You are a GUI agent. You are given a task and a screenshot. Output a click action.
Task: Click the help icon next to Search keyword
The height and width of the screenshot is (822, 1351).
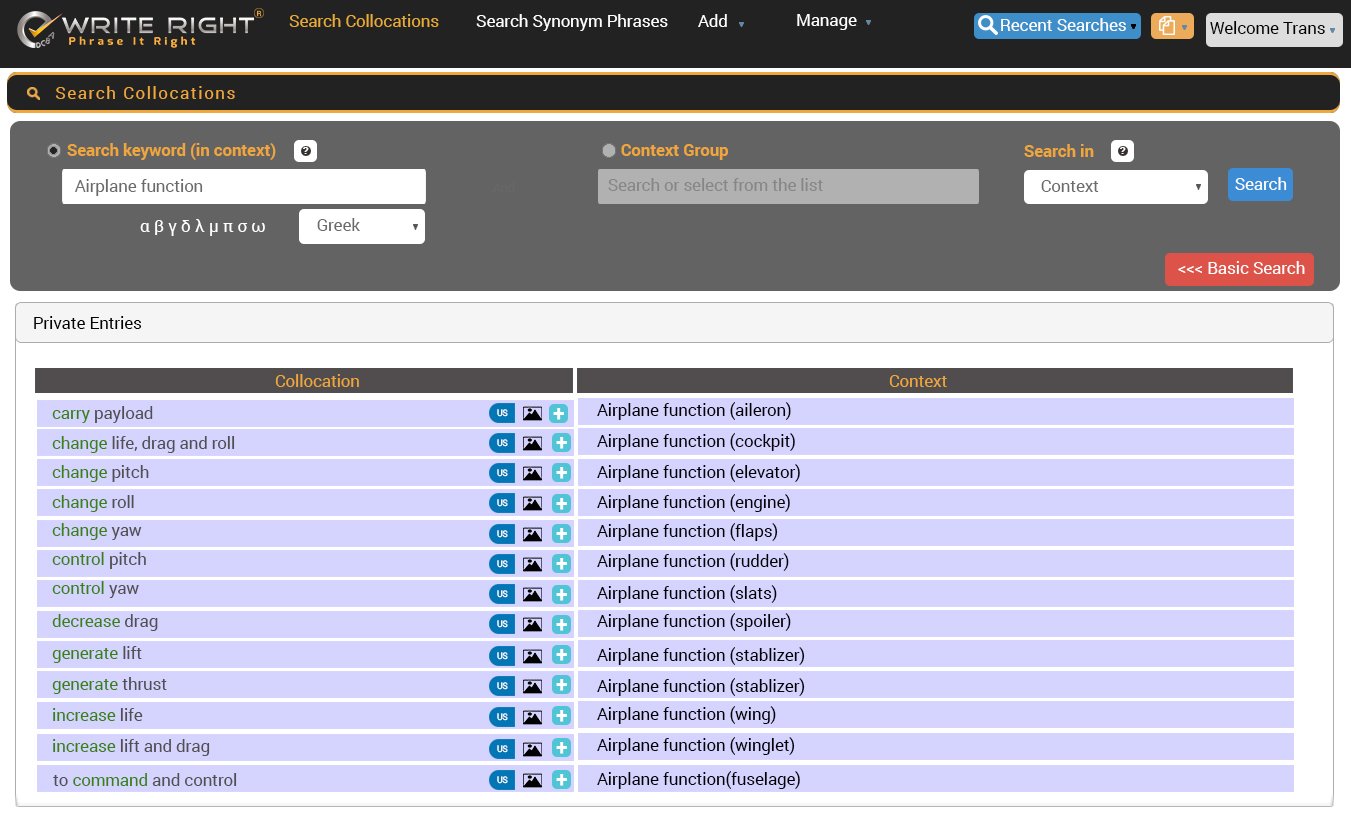306,151
